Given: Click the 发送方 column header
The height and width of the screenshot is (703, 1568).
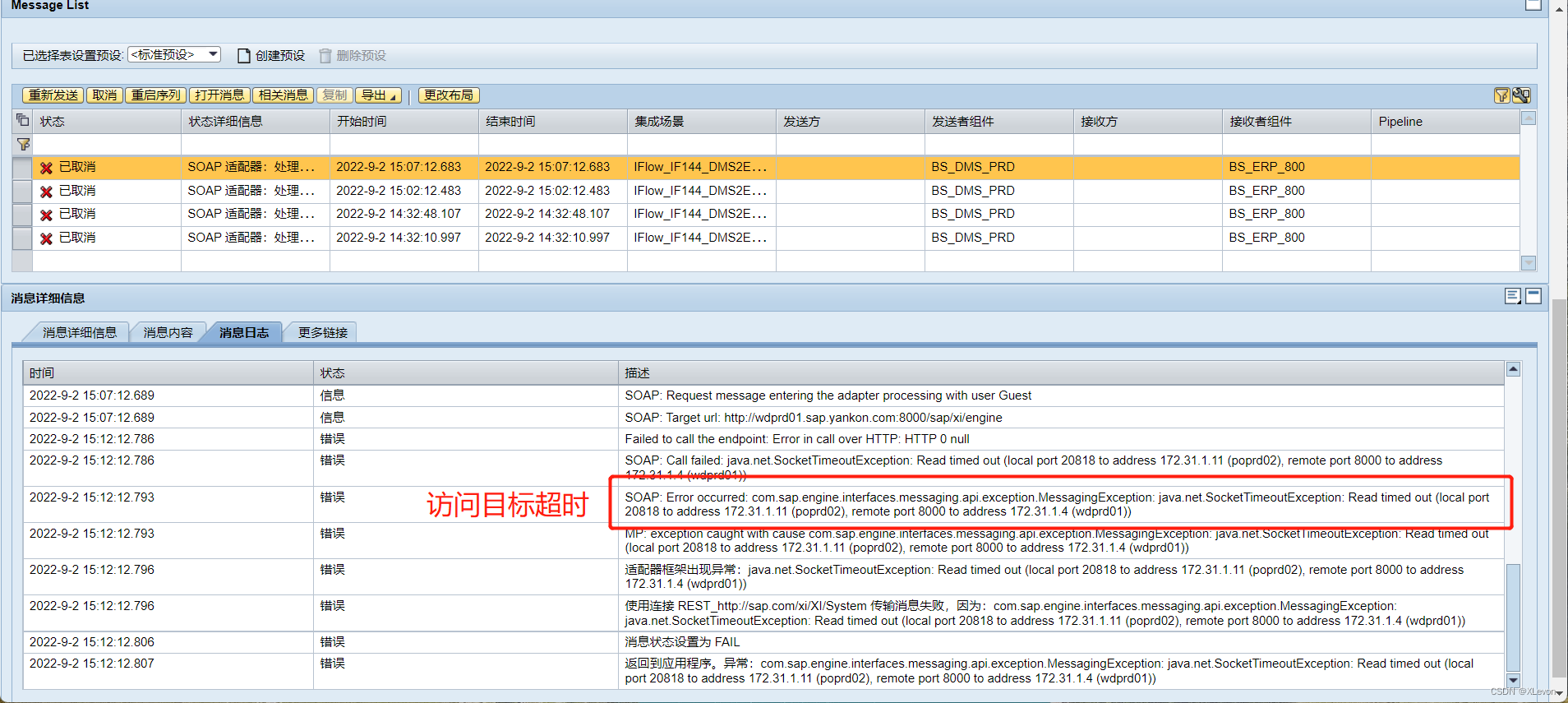Looking at the screenshot, I should (850, 121).
